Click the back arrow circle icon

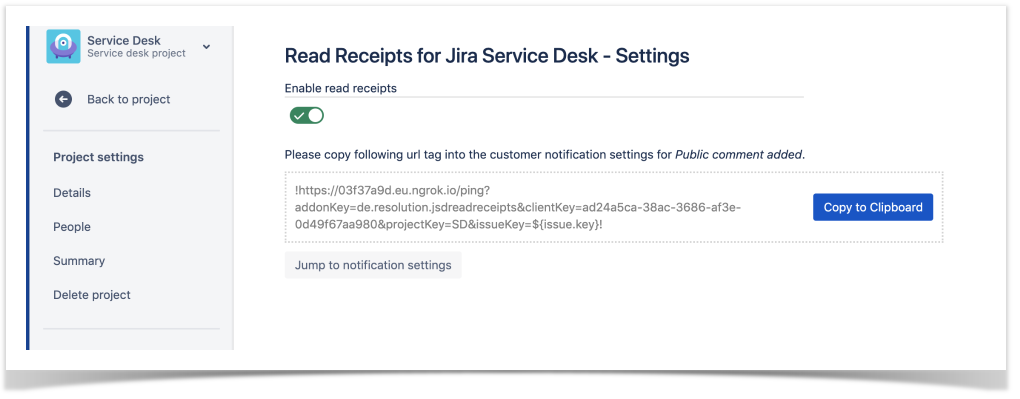(x=63, y=99)
